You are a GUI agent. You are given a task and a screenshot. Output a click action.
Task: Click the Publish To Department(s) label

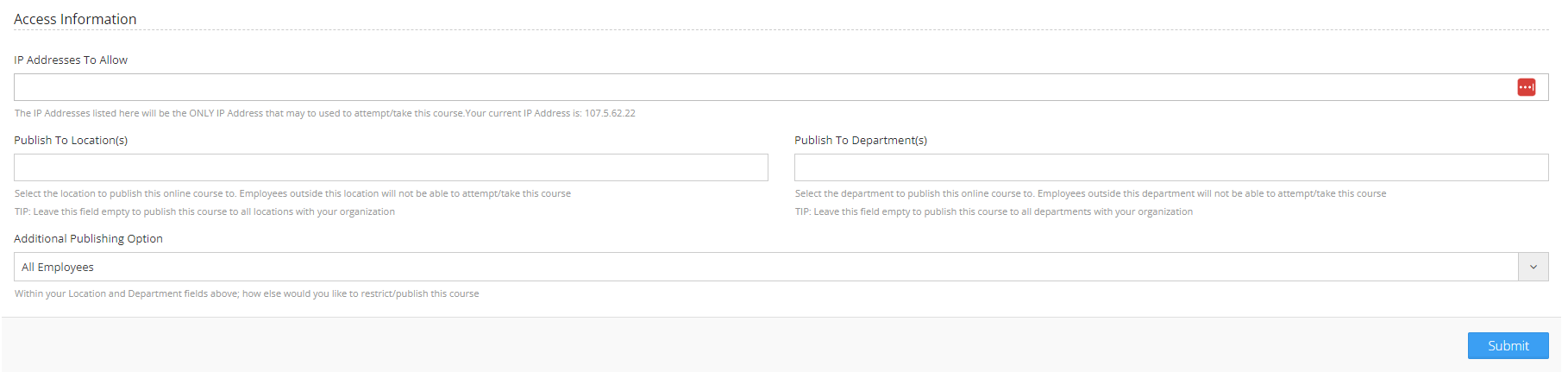(860, 140)
